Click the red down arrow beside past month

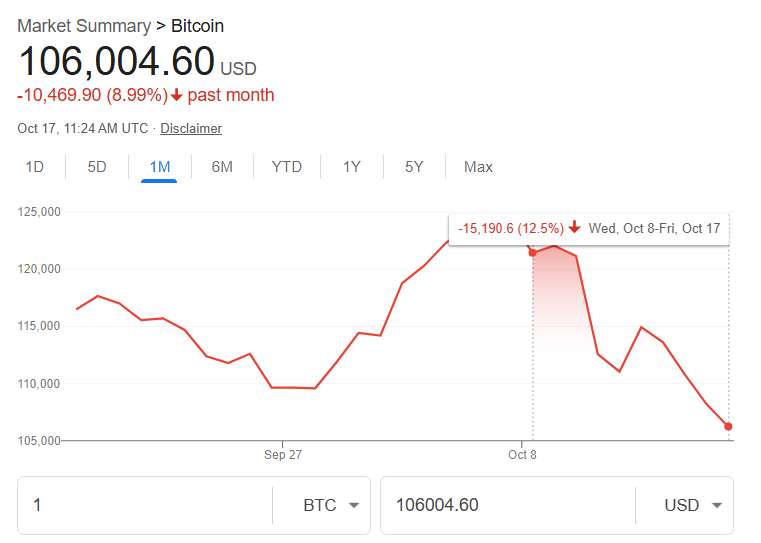click(177, 96)
